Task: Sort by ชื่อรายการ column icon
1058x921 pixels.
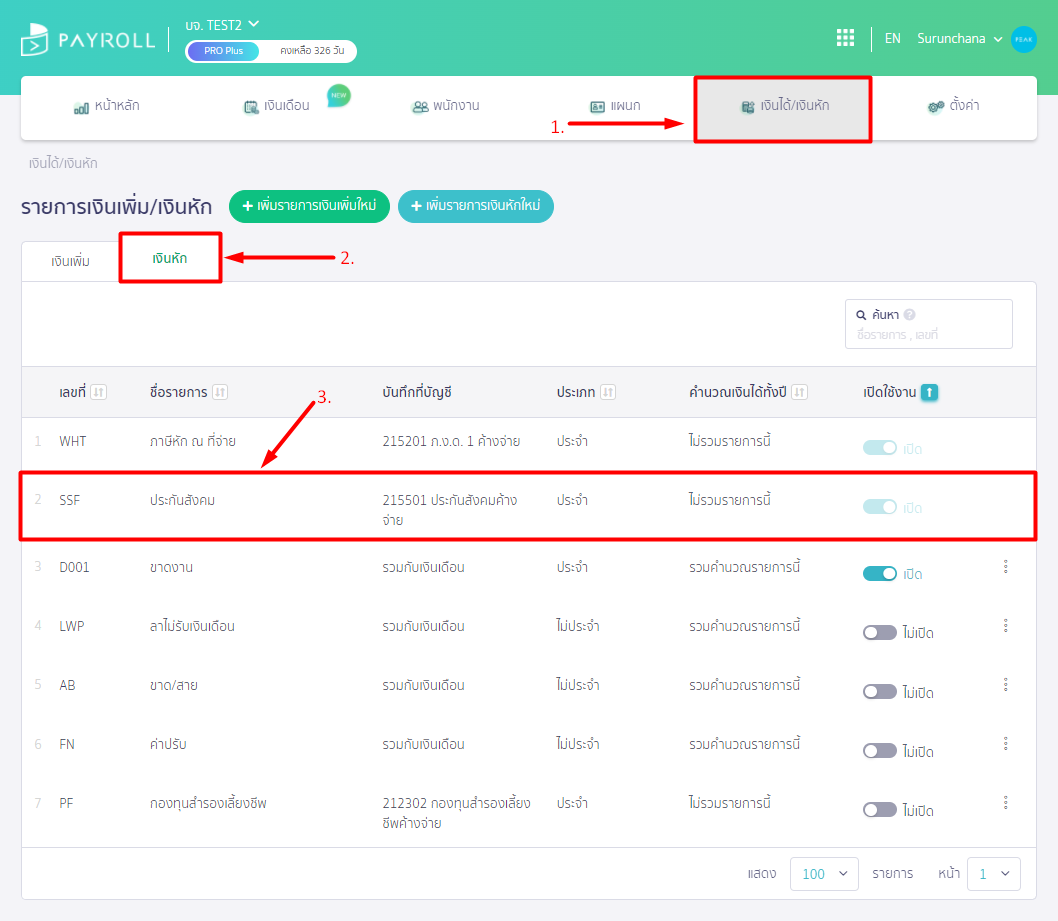Action: click(220, 392)
